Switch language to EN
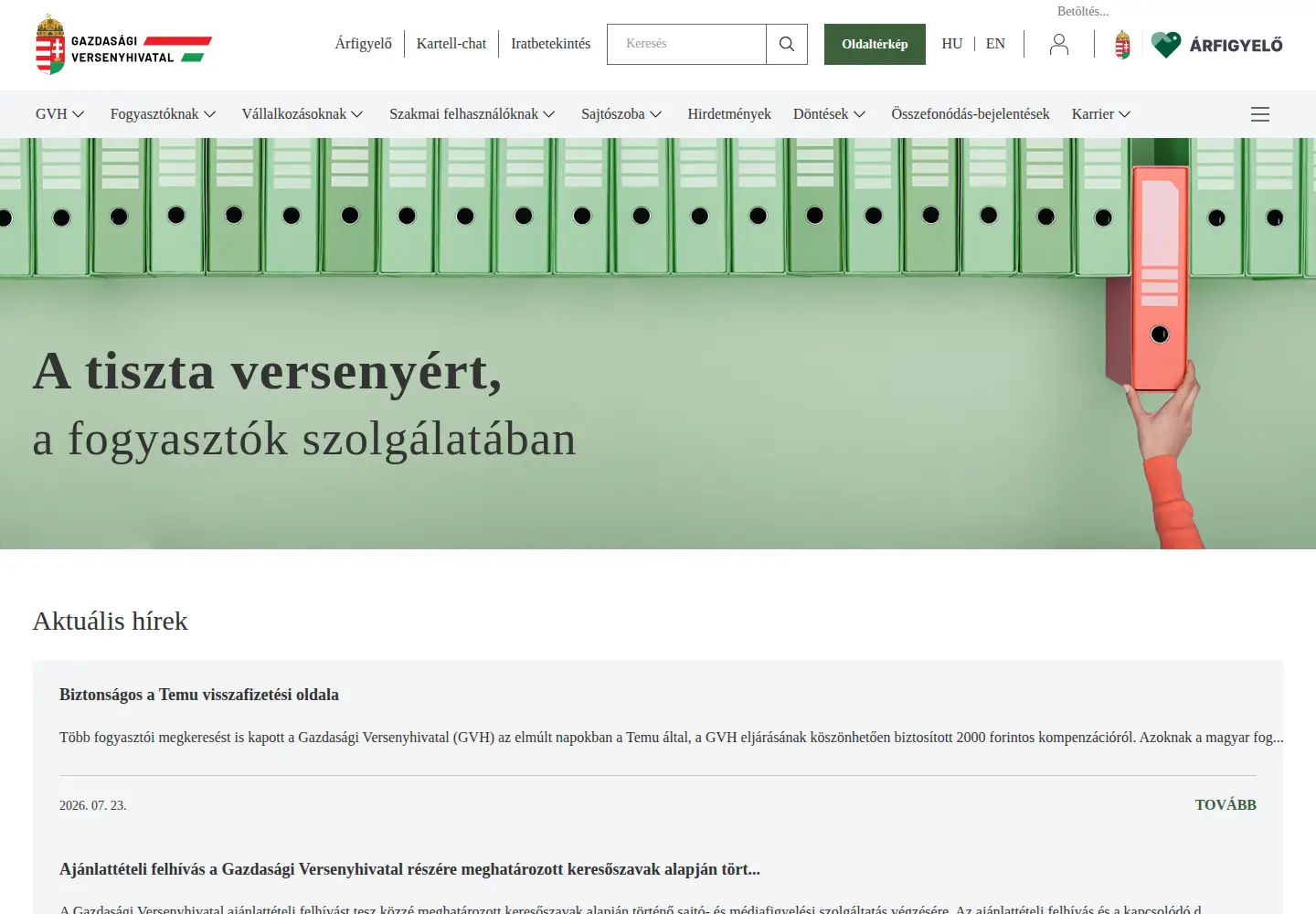 point(995,44)
